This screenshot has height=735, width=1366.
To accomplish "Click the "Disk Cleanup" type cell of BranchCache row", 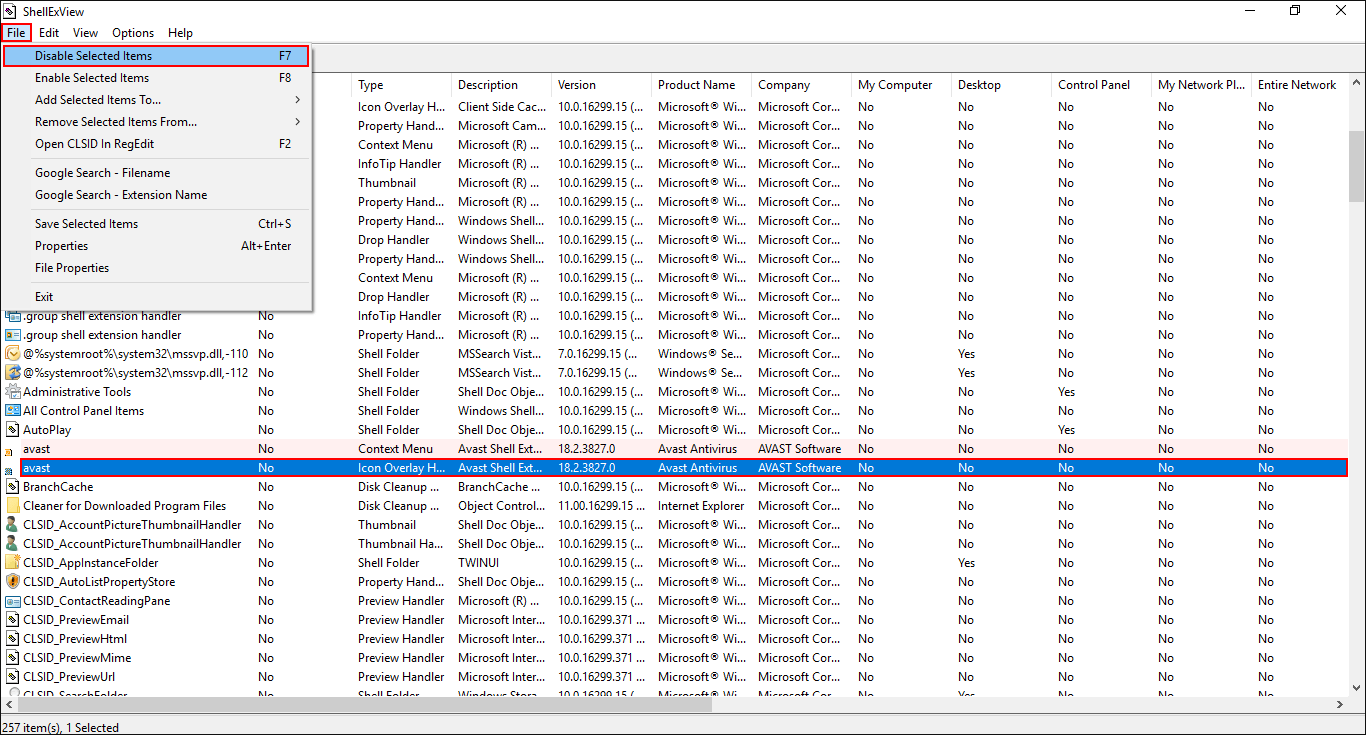I will click(399, 487).
